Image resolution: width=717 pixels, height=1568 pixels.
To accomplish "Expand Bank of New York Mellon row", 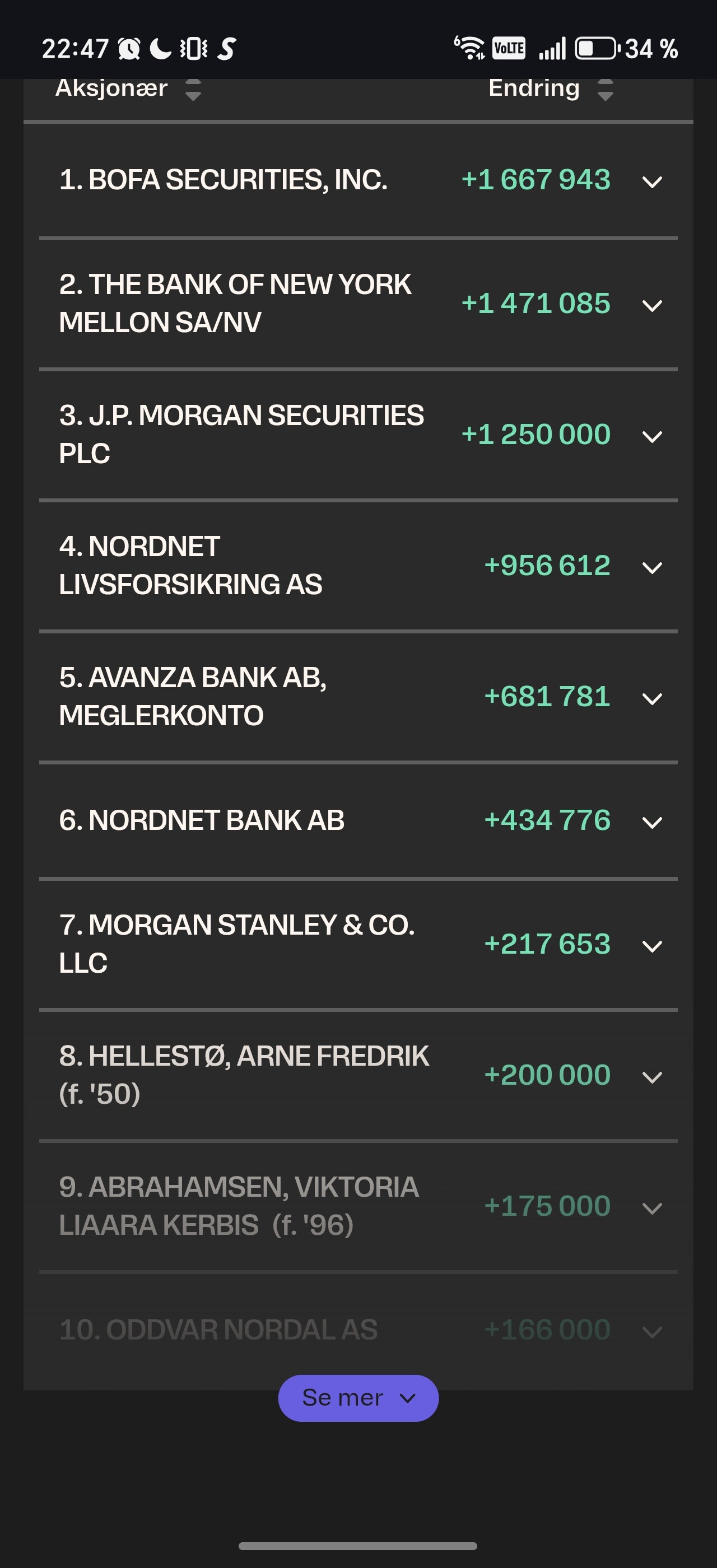I will coord(652,305).
